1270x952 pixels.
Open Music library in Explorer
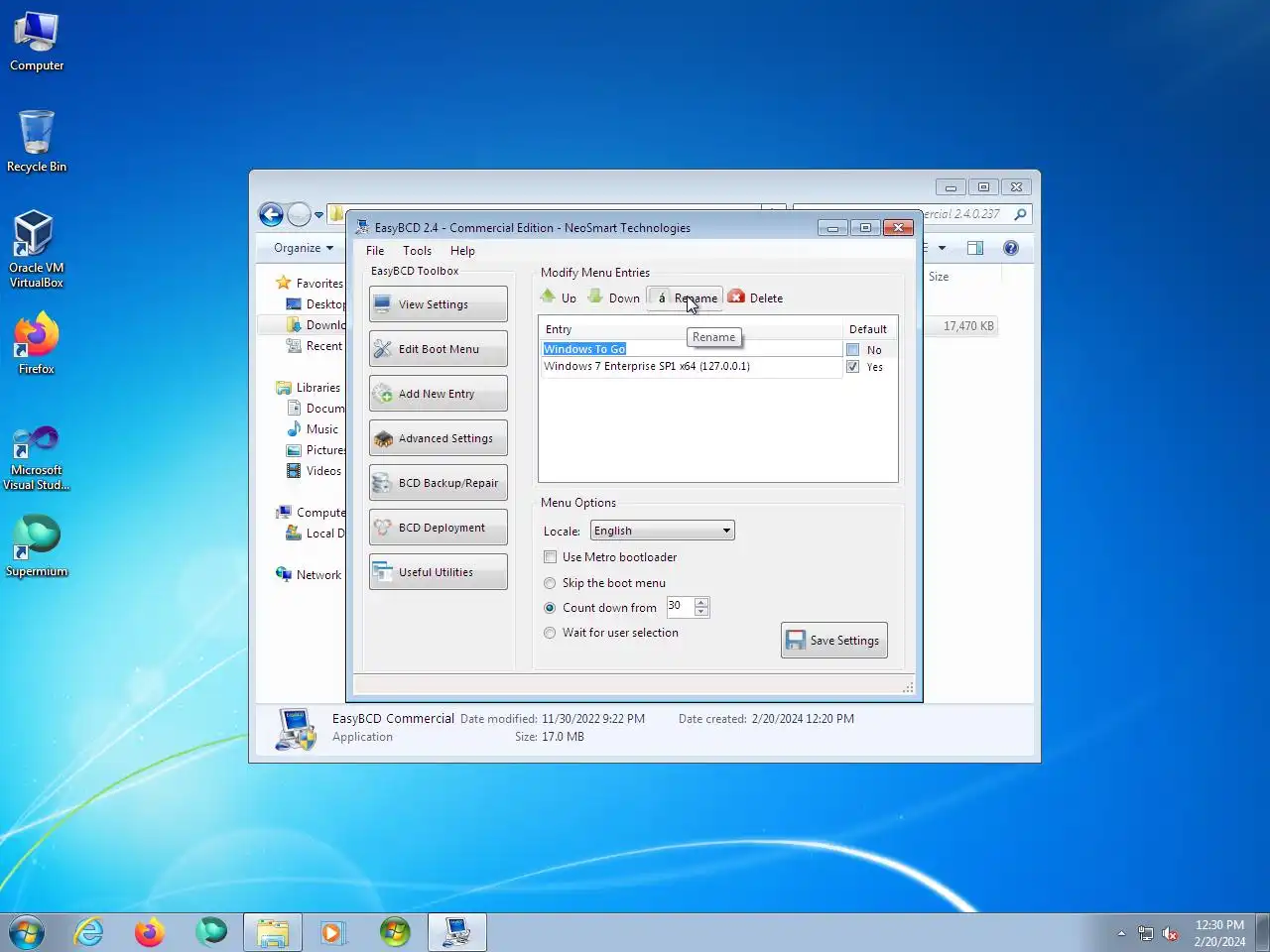point(314,429)
